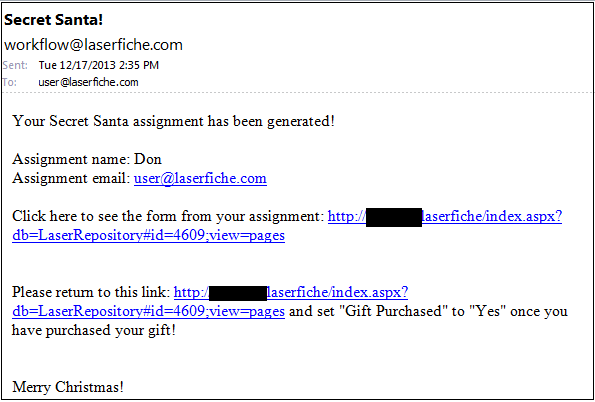
Task: Open the form link after "see the form from your assignment"
Action: [445, 217]
